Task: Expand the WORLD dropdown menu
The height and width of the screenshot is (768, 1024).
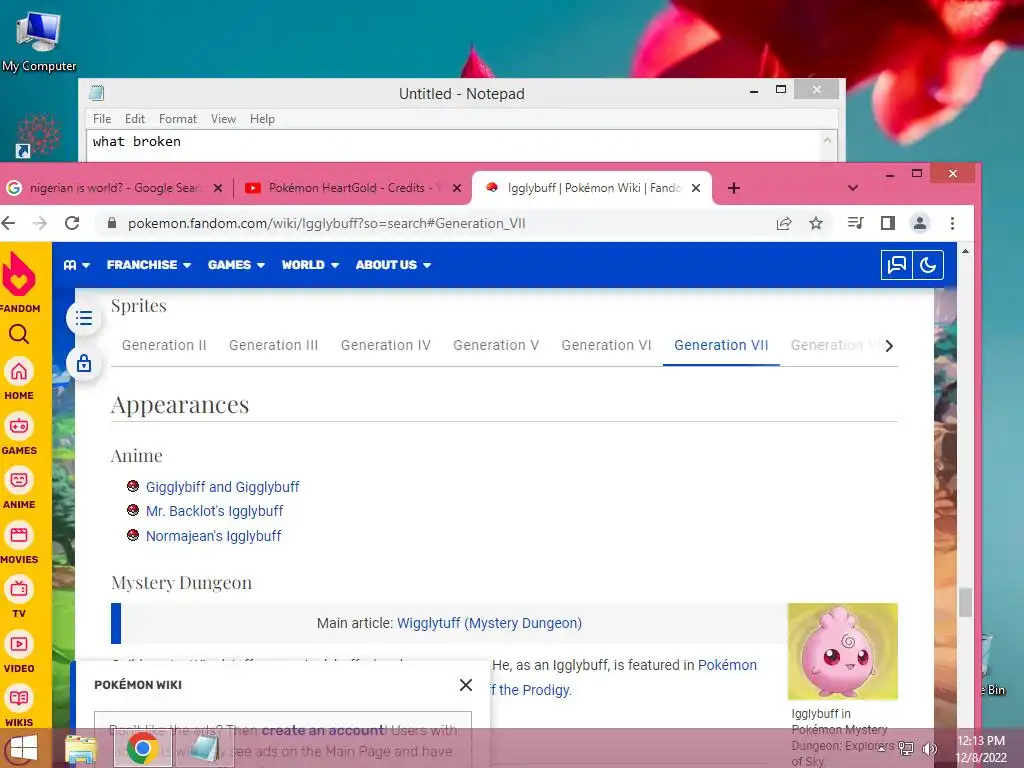Action: point(310,265)
